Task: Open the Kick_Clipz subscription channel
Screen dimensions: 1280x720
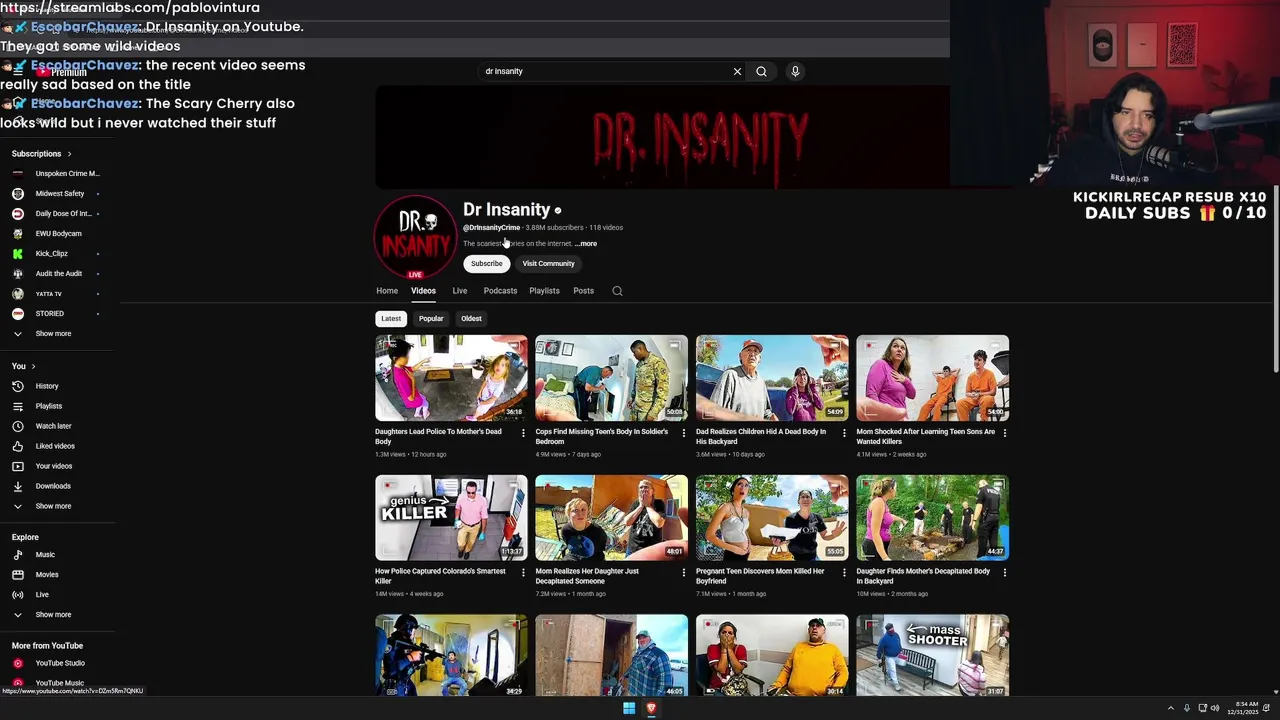Action: [x=52, y=254]
